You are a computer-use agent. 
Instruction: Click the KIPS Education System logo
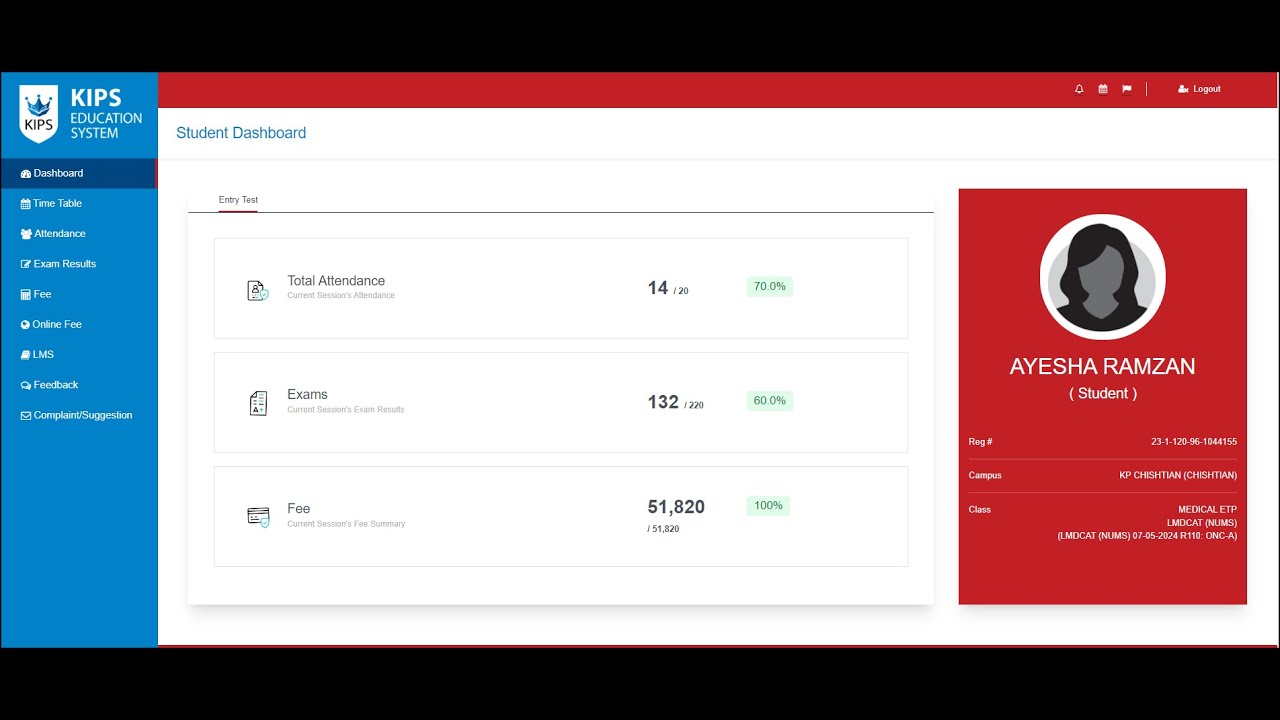click(80, 114)
